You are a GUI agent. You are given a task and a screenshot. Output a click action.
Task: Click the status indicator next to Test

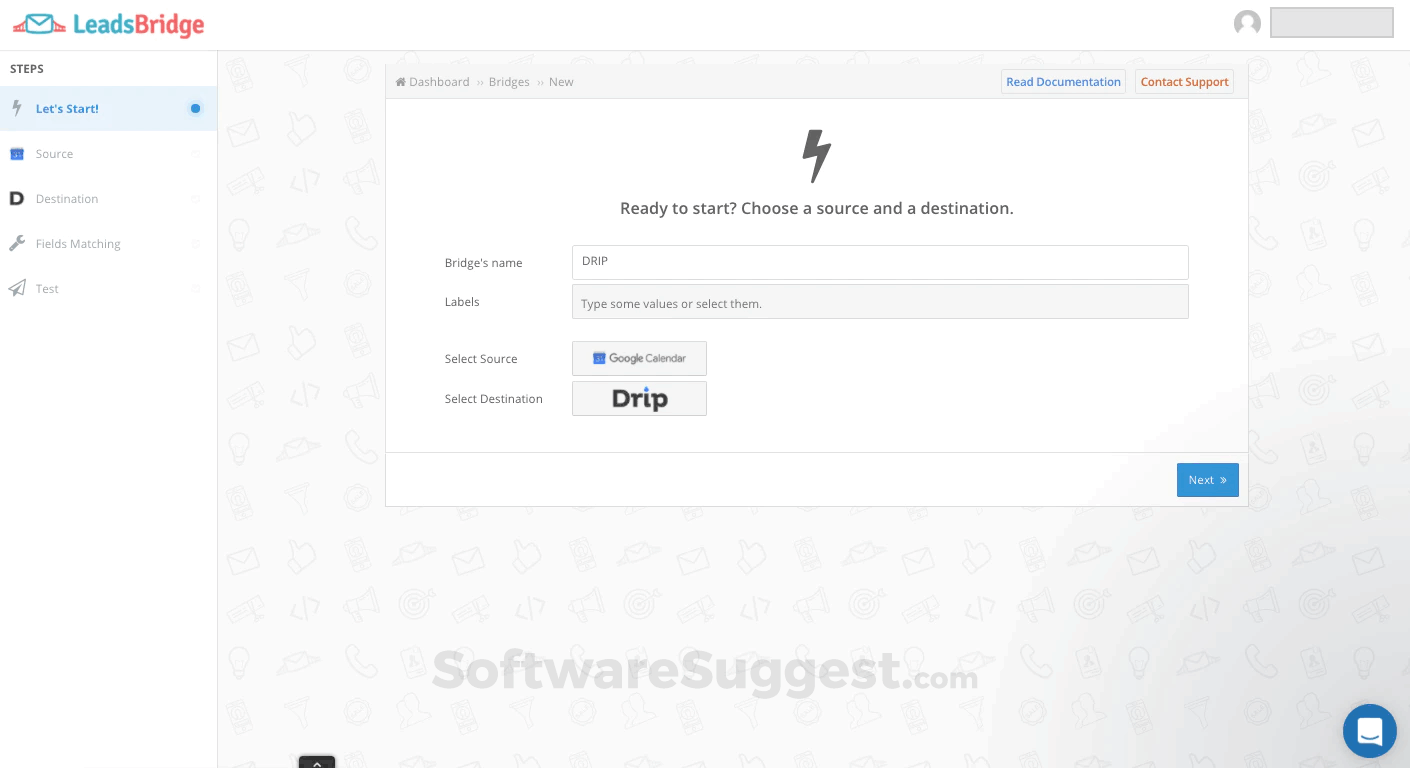click(195, 288)
